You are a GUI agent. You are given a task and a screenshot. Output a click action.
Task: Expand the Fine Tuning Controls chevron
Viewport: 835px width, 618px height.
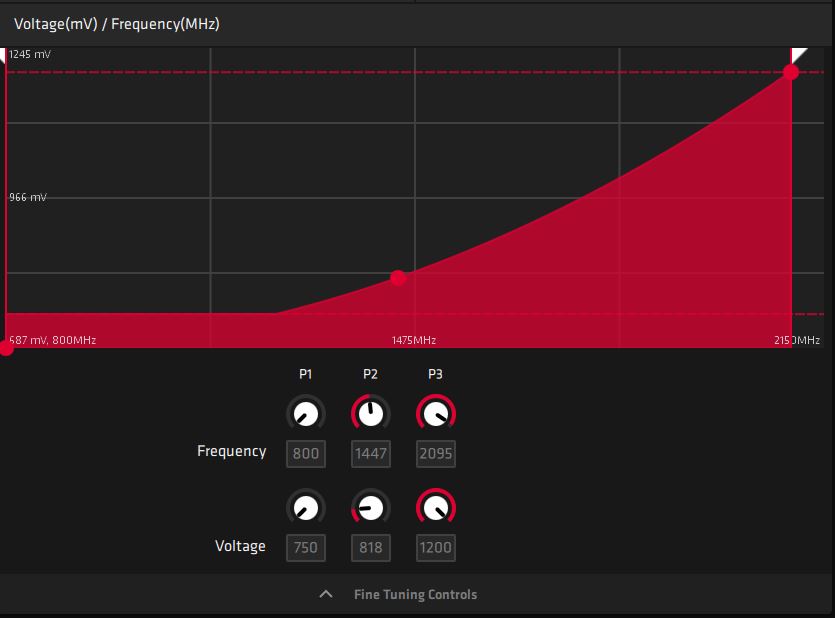[x=325, y=594]
